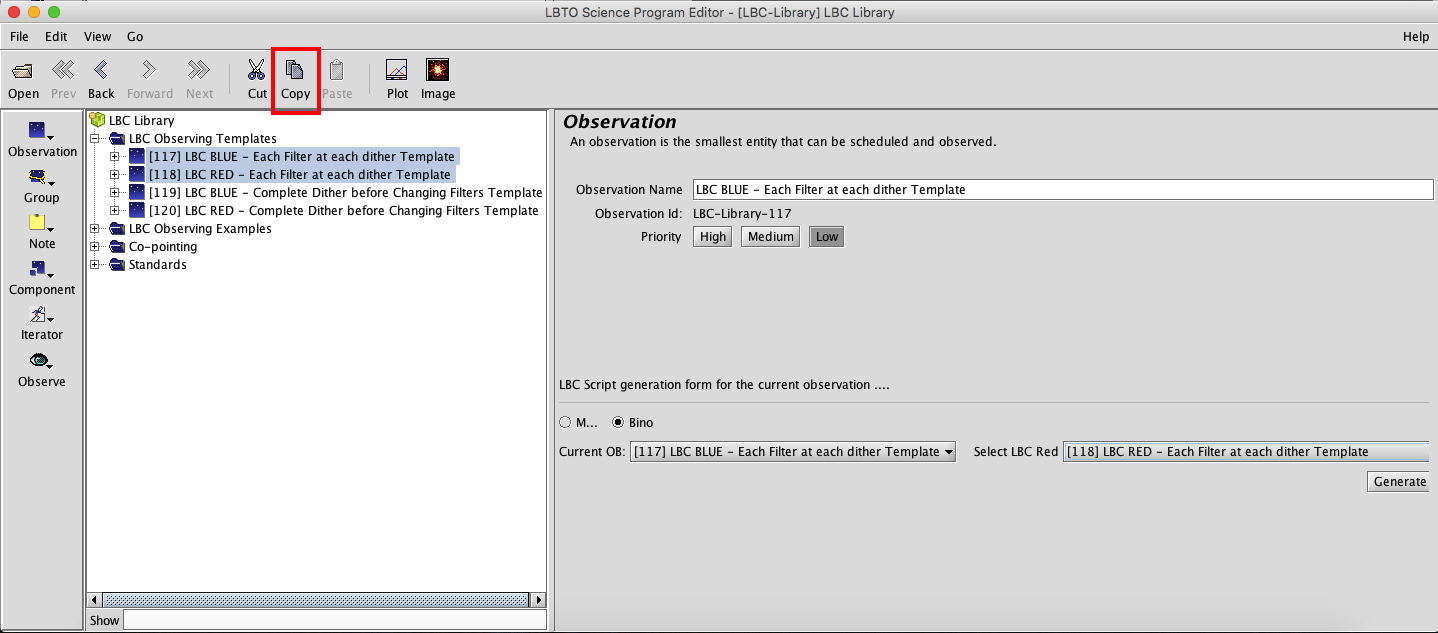Click the Forward toolbar arrow

[x=149, y=70]
